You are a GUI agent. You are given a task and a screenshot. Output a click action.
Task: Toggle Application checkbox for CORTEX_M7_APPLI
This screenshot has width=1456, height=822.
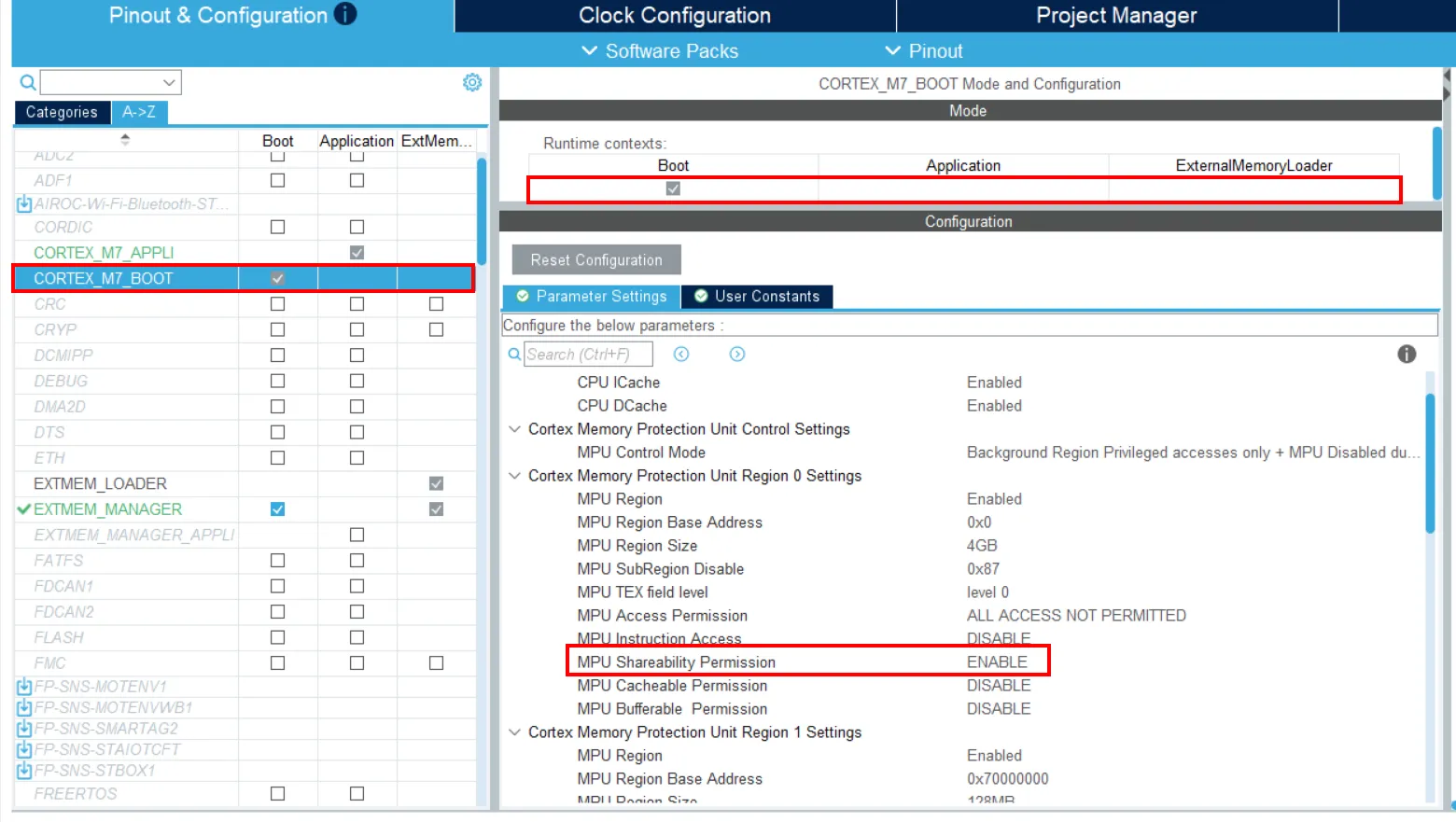(357, 253)
